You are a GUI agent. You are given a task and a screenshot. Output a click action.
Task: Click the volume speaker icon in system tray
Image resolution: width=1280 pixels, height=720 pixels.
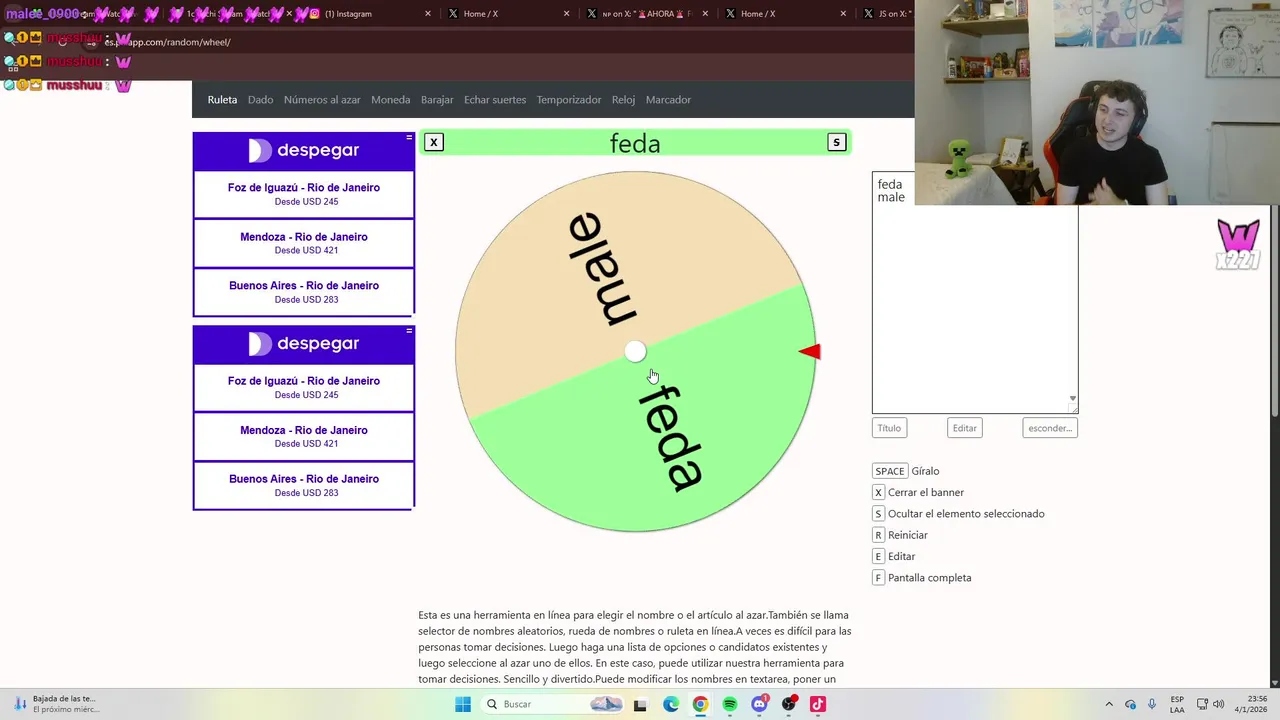1219,704
